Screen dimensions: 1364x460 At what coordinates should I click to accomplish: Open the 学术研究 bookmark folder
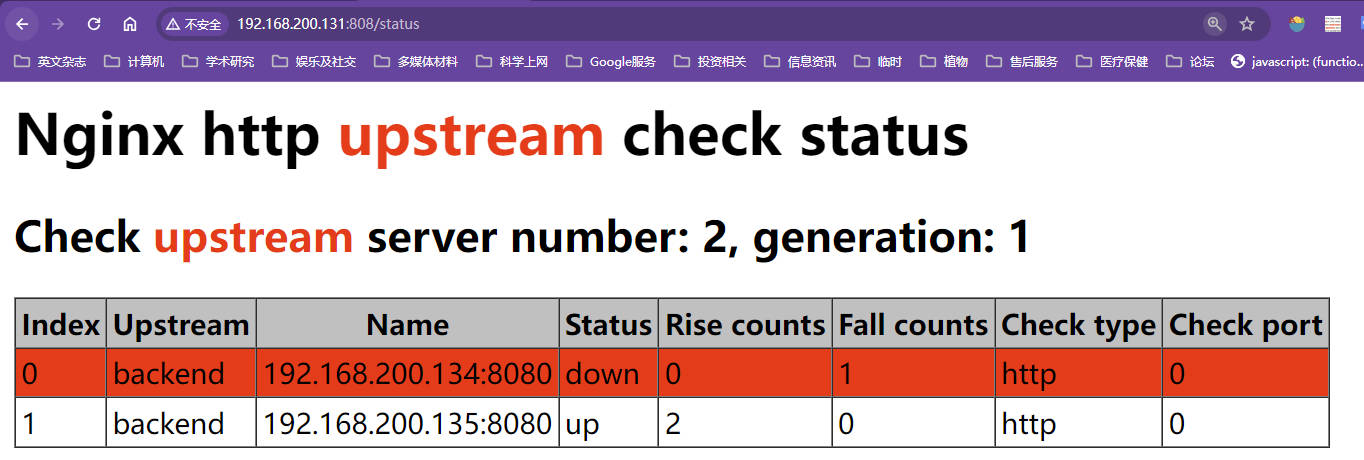tap(219, 62)
